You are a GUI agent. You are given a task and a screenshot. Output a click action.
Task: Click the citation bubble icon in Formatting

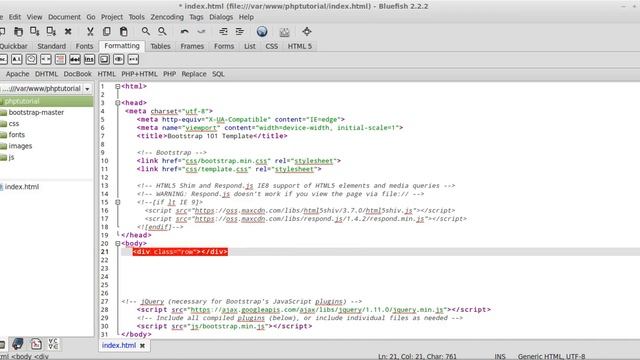pos(31,60)
